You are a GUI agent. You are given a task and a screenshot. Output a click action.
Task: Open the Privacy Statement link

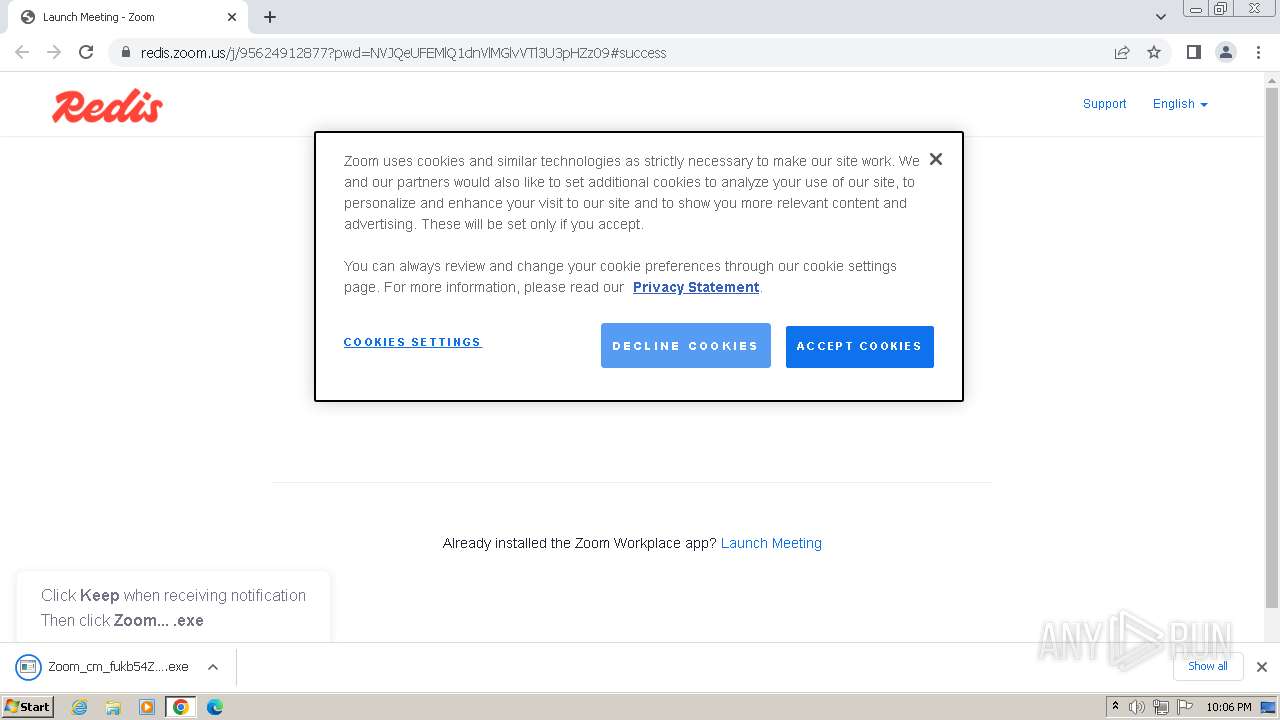click(696, 287)
